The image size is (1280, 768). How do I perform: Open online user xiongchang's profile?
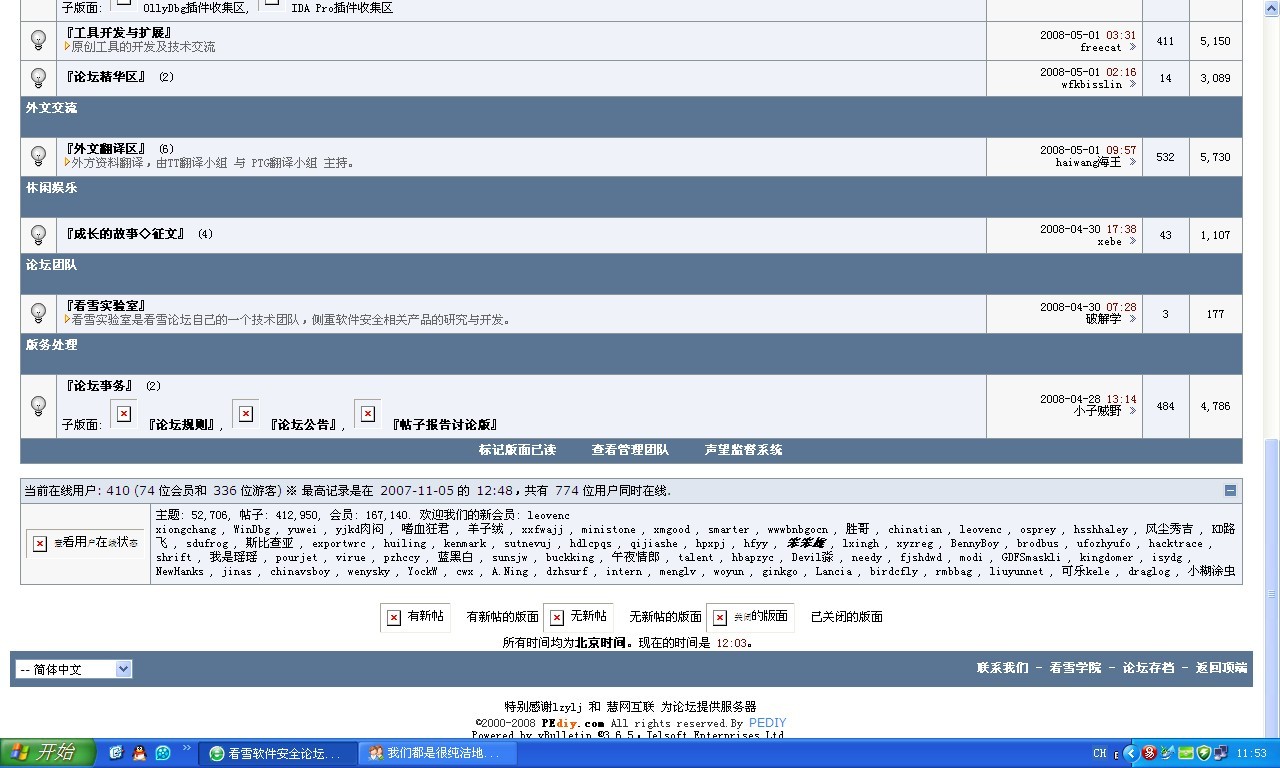point(186,530)
